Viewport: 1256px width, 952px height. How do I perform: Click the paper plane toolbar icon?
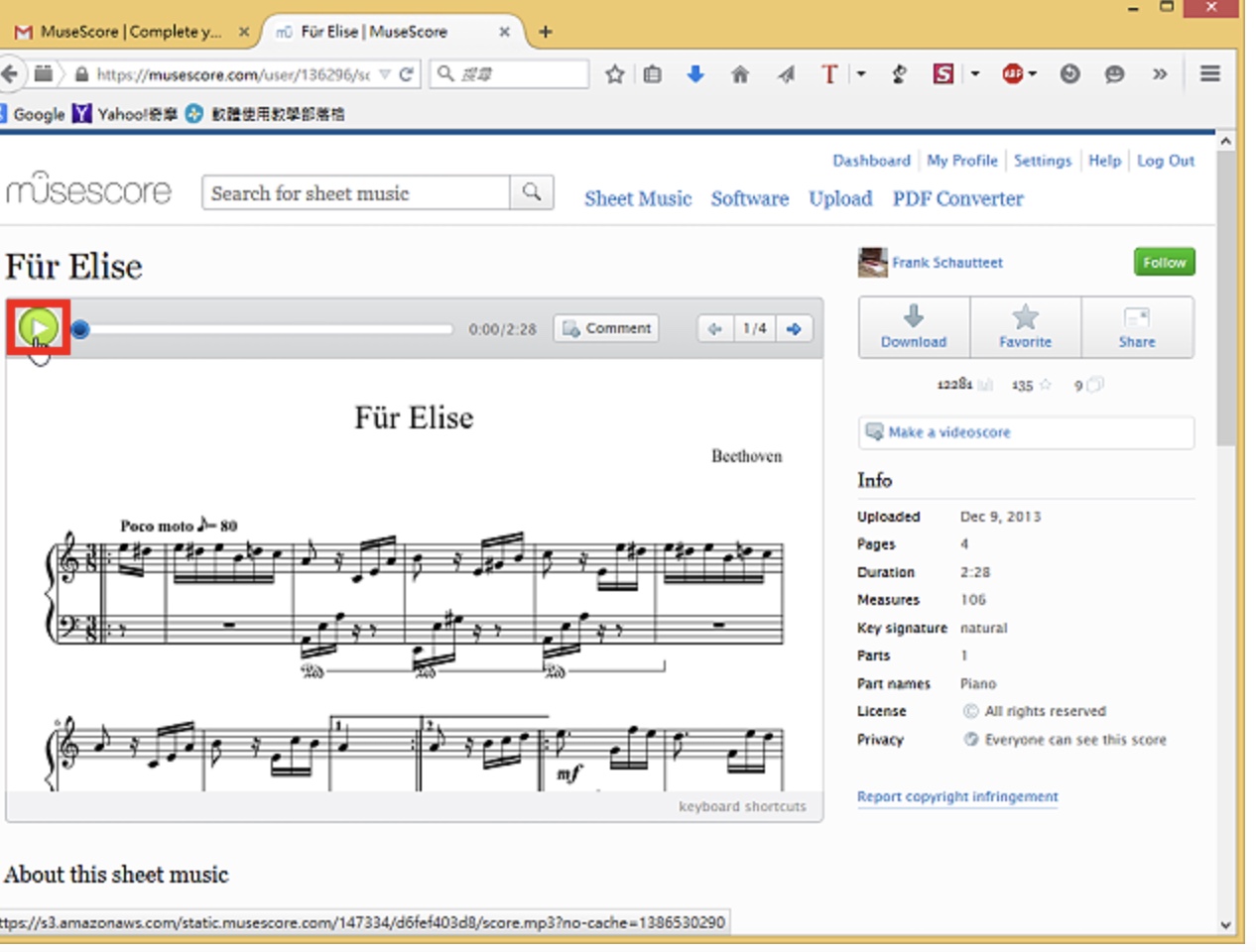pyautogui.click(x=786, y=74)
